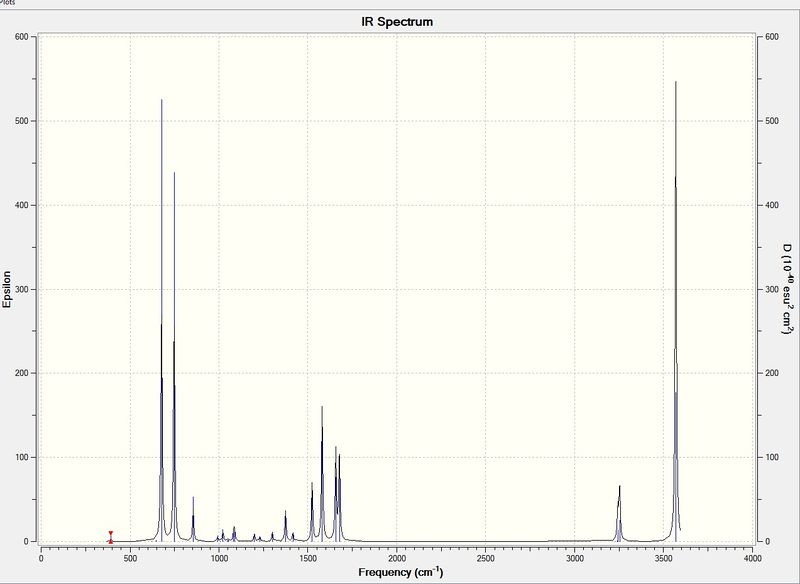Click the 3500 tick label on Frequency axis
Screen dimensions: 800x584
pyautogui.click(x=663, y=558)
